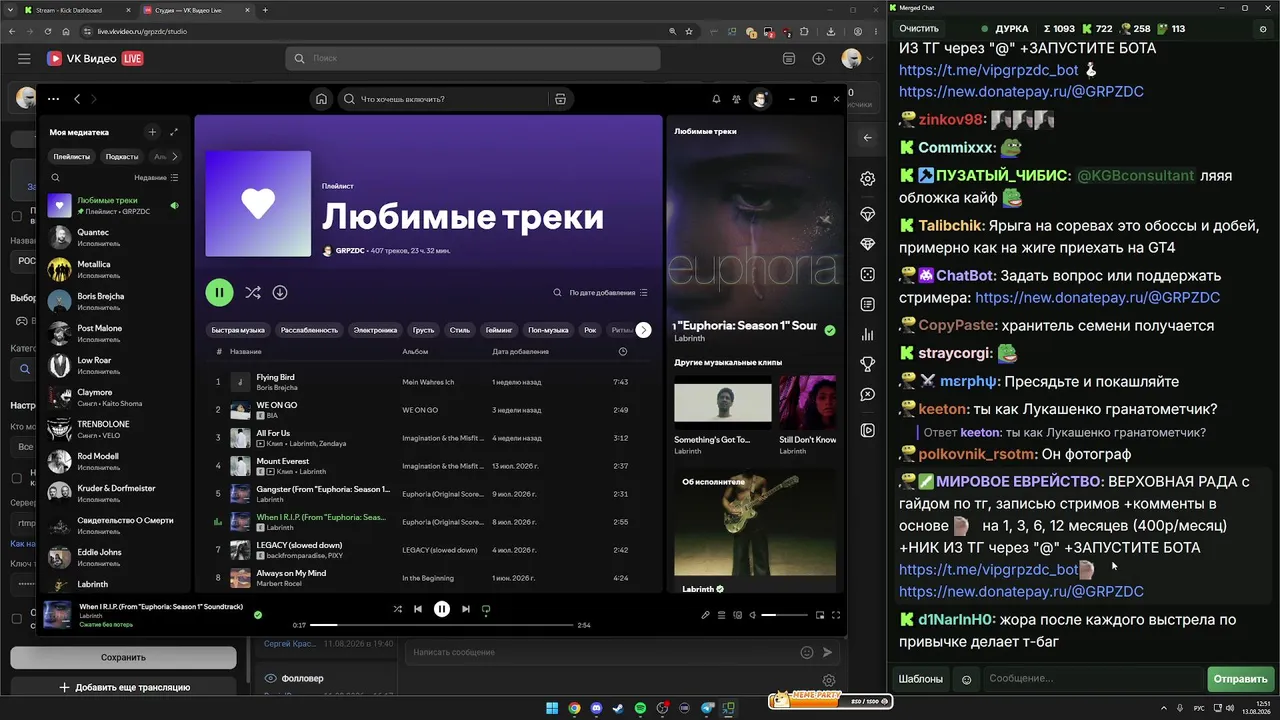Click Добавить еще трансляцию
The height and width of the screenshot is (720, 1280).
click(123, 687)
